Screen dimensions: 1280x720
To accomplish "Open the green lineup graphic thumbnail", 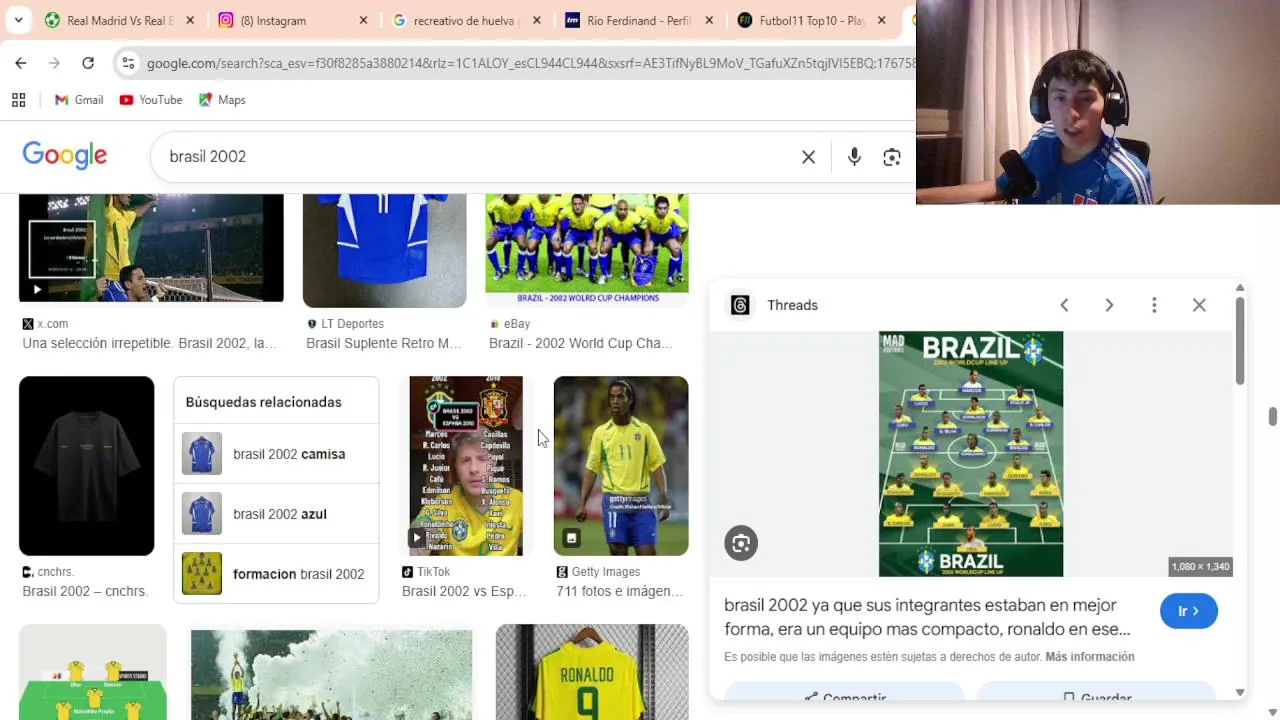I will (x=92, y=672).
